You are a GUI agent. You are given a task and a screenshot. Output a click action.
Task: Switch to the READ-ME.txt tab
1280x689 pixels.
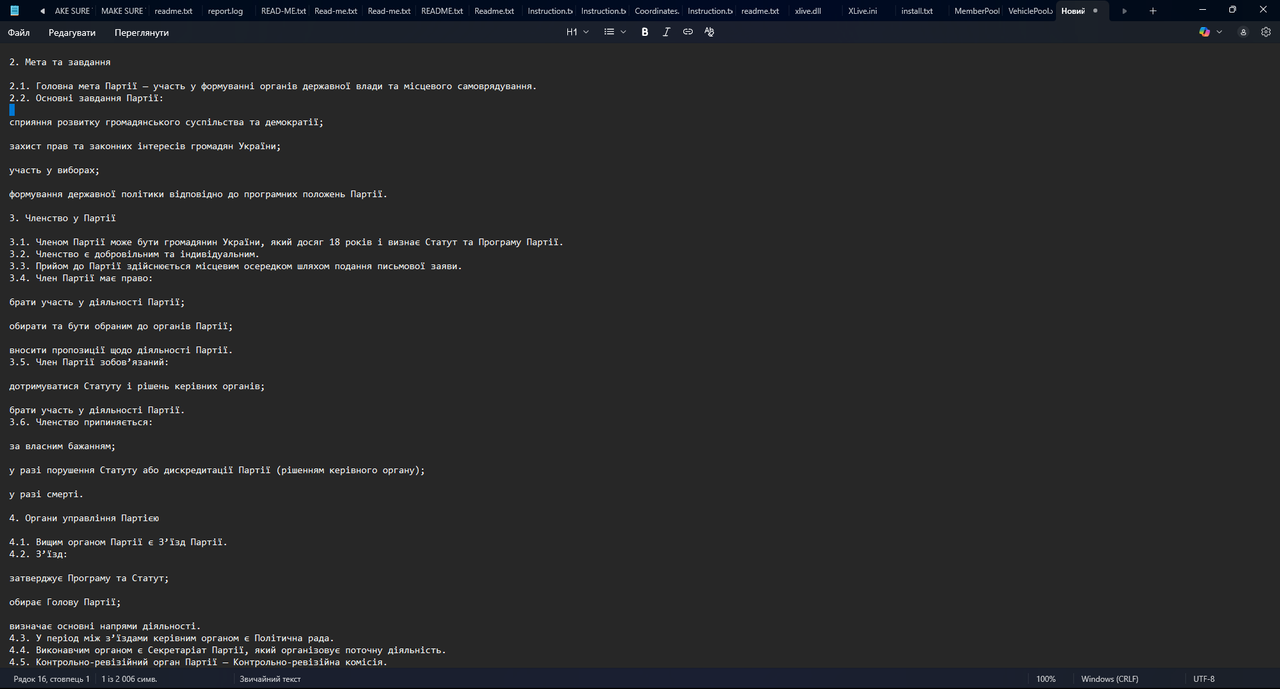click(281, 11)
